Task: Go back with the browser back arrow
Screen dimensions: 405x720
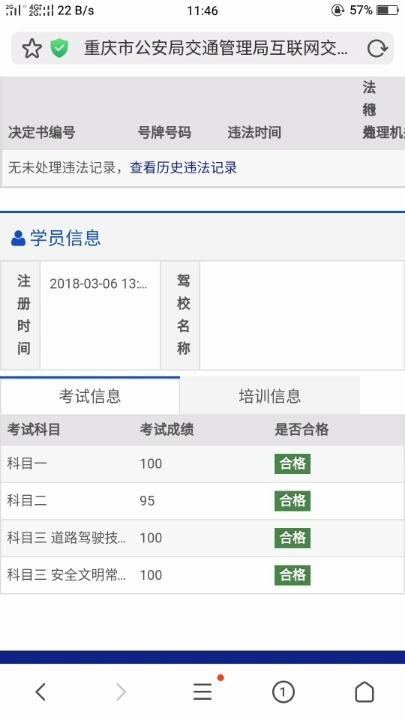Action: pyautogui.click(x=41, y=692)
